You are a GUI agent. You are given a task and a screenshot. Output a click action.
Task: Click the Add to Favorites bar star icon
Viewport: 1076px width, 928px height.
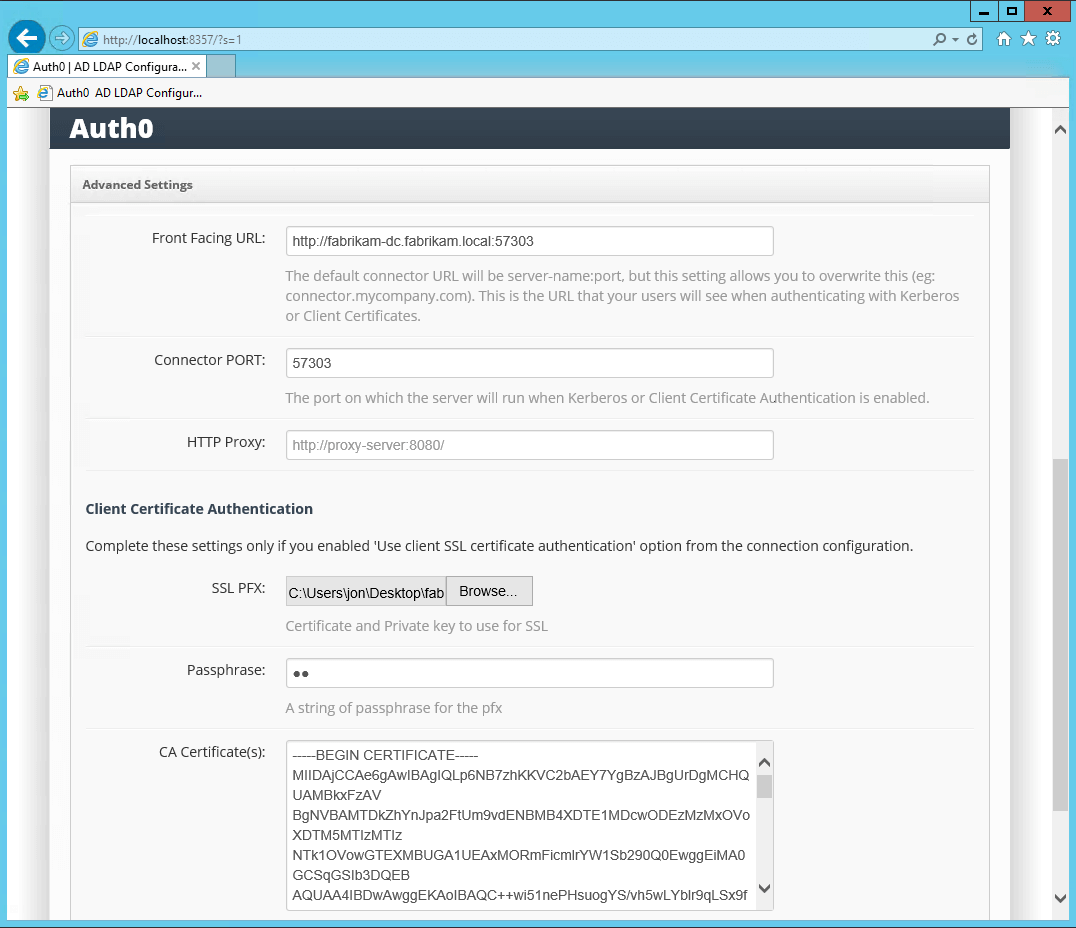19,92
